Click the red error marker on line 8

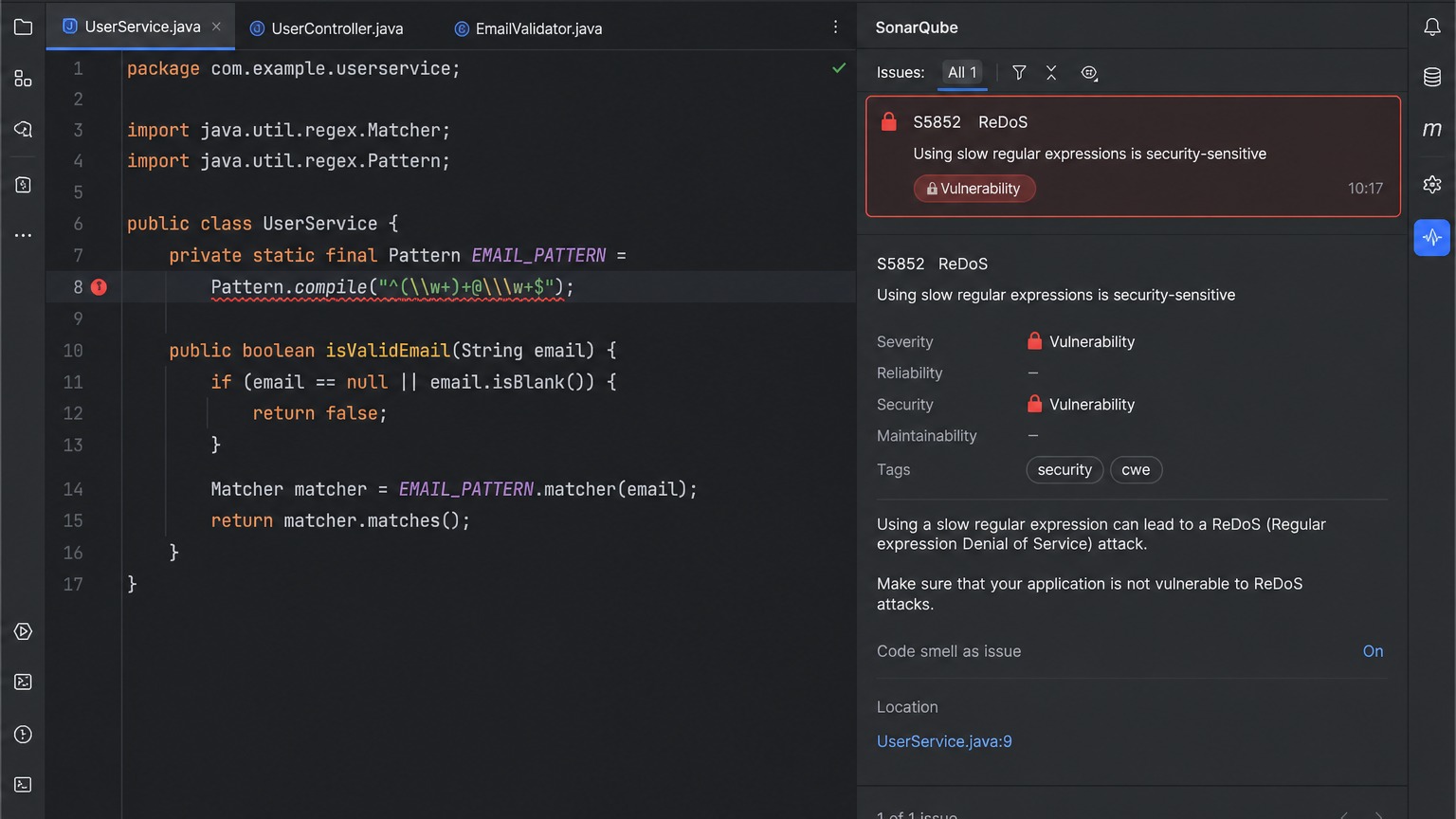coord(99,287)
